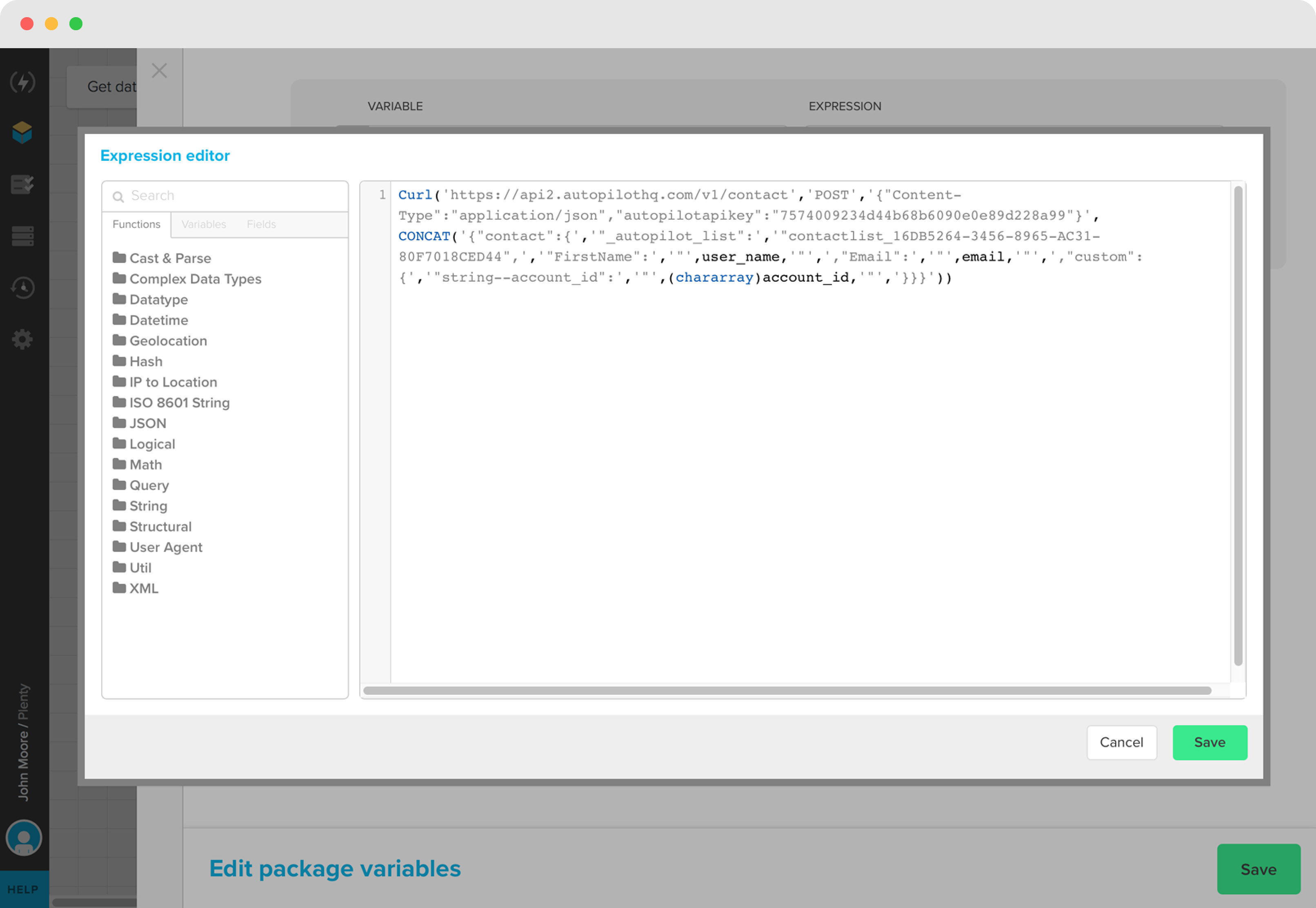Expand the Complex Data Types folder
Screen dimensions: 1316x908
point(187,279)
